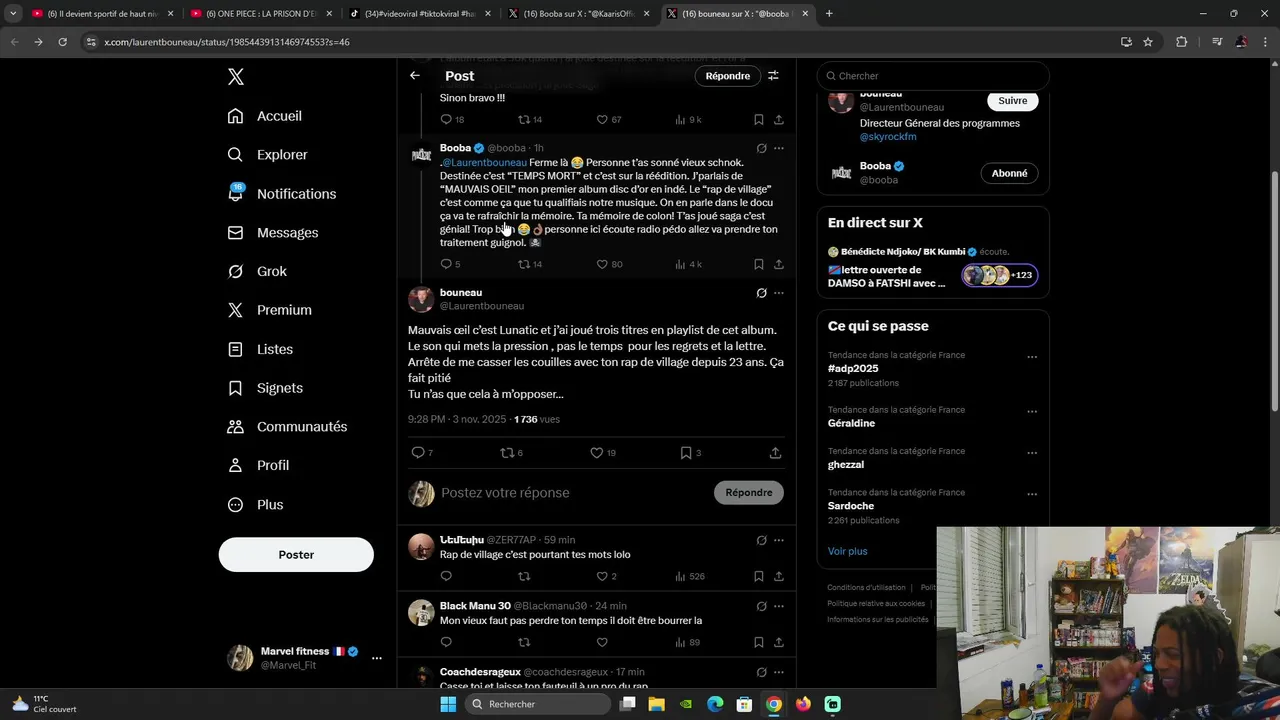Viewport: 1280px width, 720px height.
Task: Open more options on Coachdesrageux's reply
Action: click(779, 672)
